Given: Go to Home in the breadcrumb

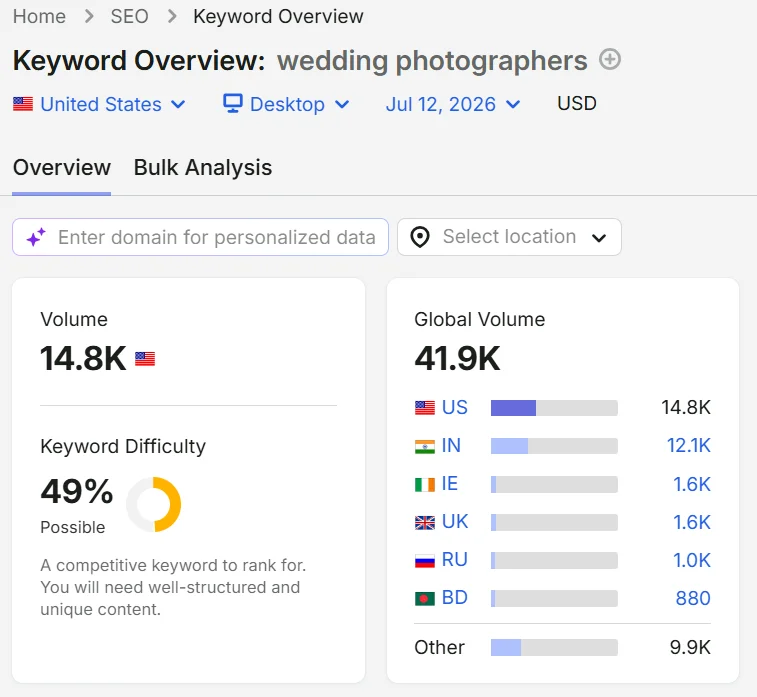Looking at the screenshot, I should (39, 16).
